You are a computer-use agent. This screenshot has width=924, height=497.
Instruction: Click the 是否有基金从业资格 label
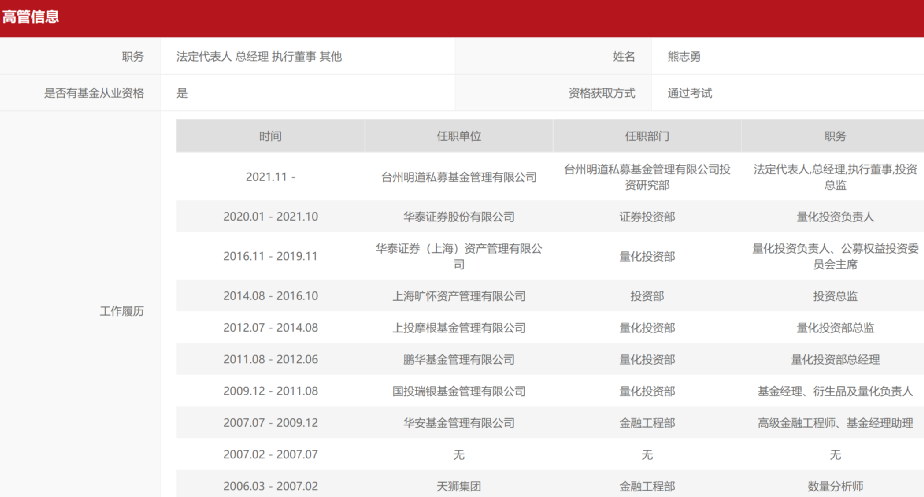click(94, 93)
